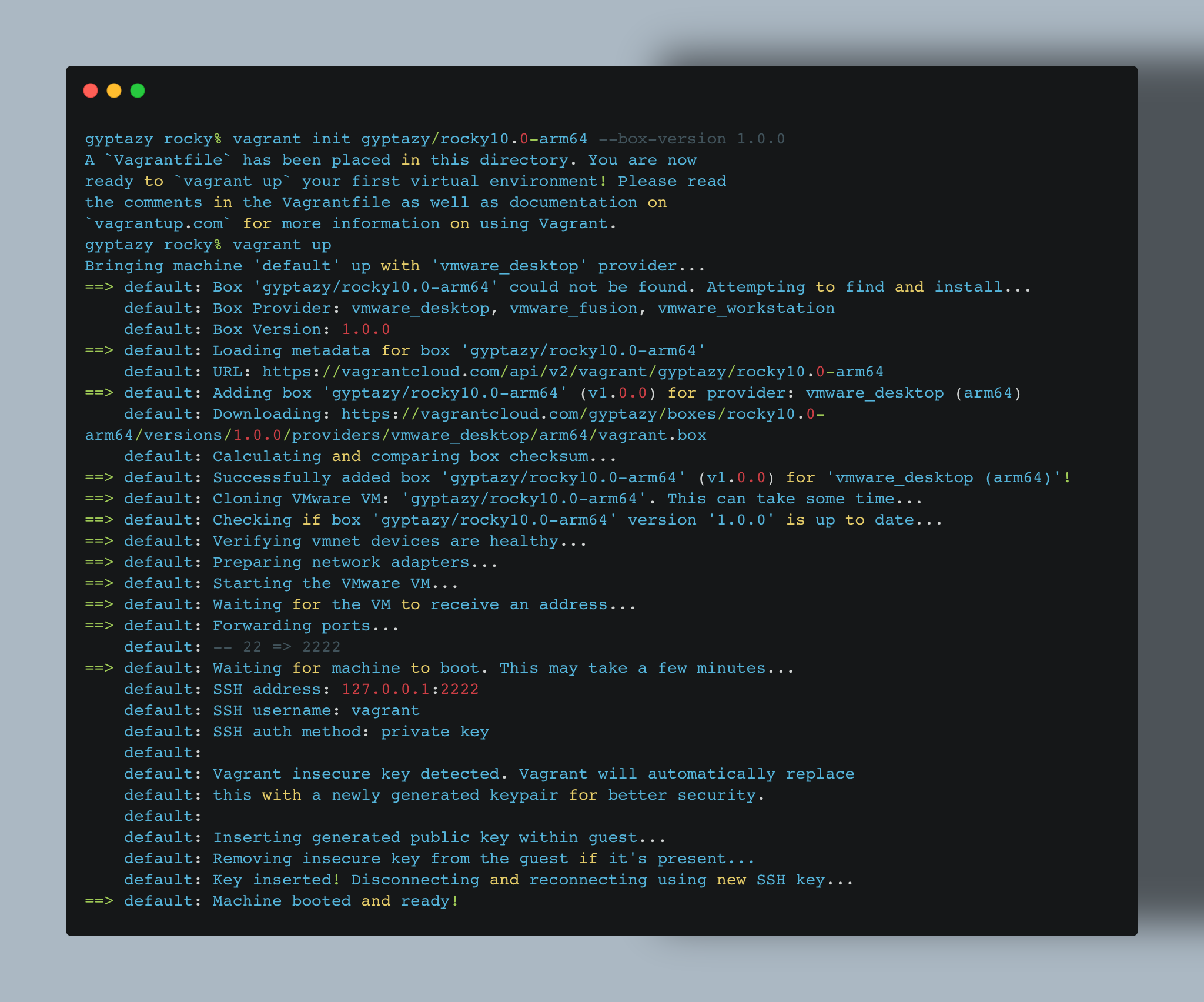Click 'Calculating and comparing box checksum...' line

370,457
